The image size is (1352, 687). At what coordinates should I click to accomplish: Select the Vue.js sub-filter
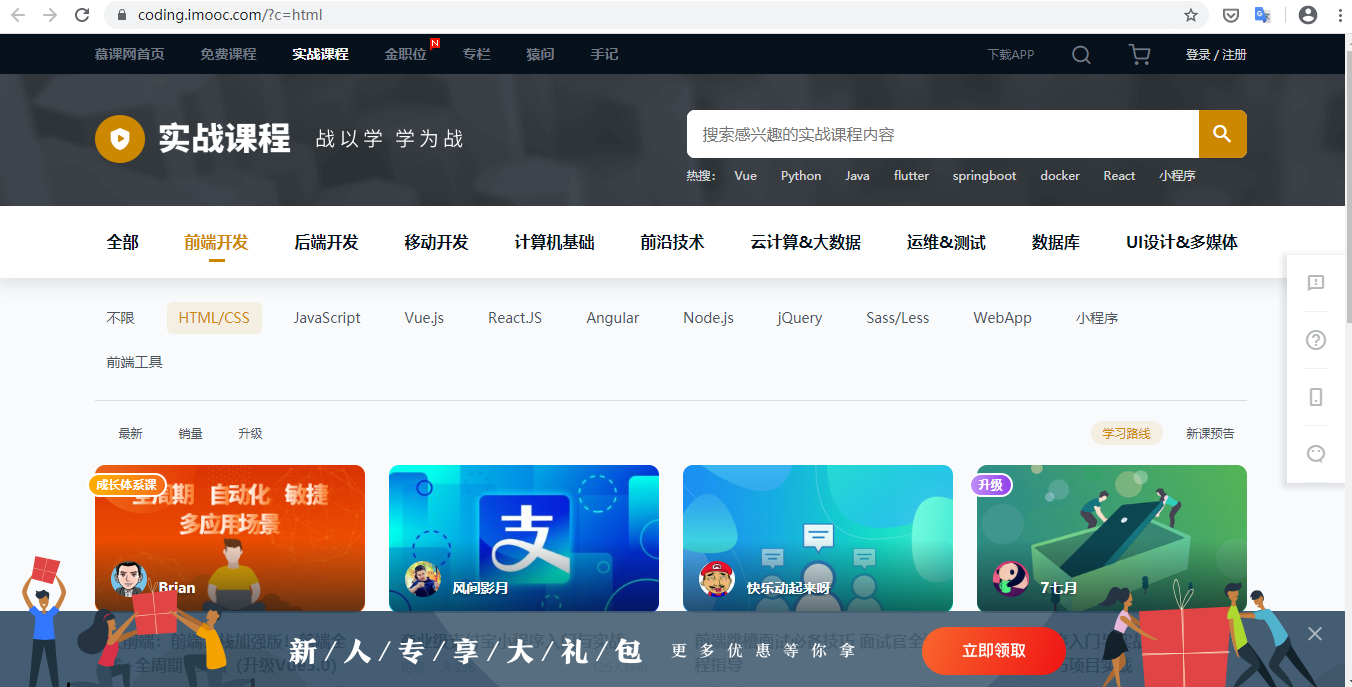424,318
